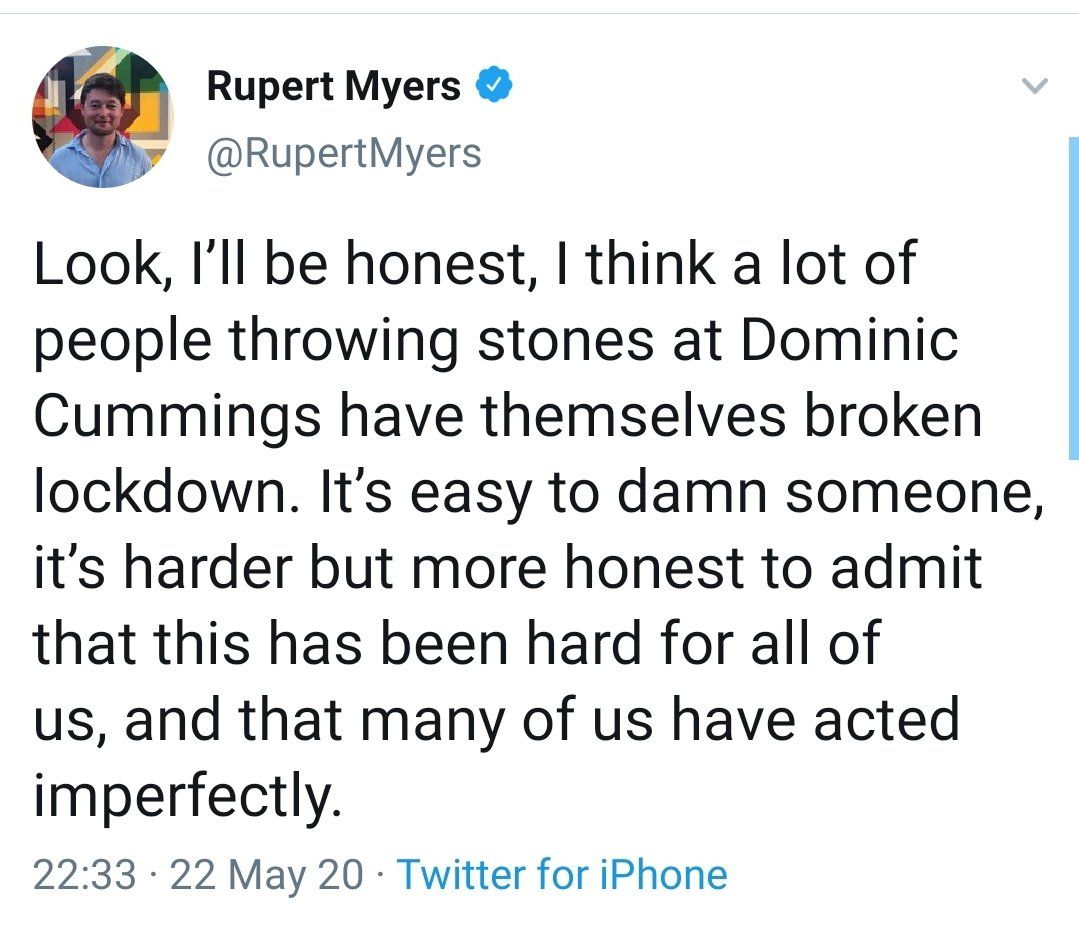Click the 22 May 20 date
Viewport: 1079px width, 929px height.
coord(266,875)
